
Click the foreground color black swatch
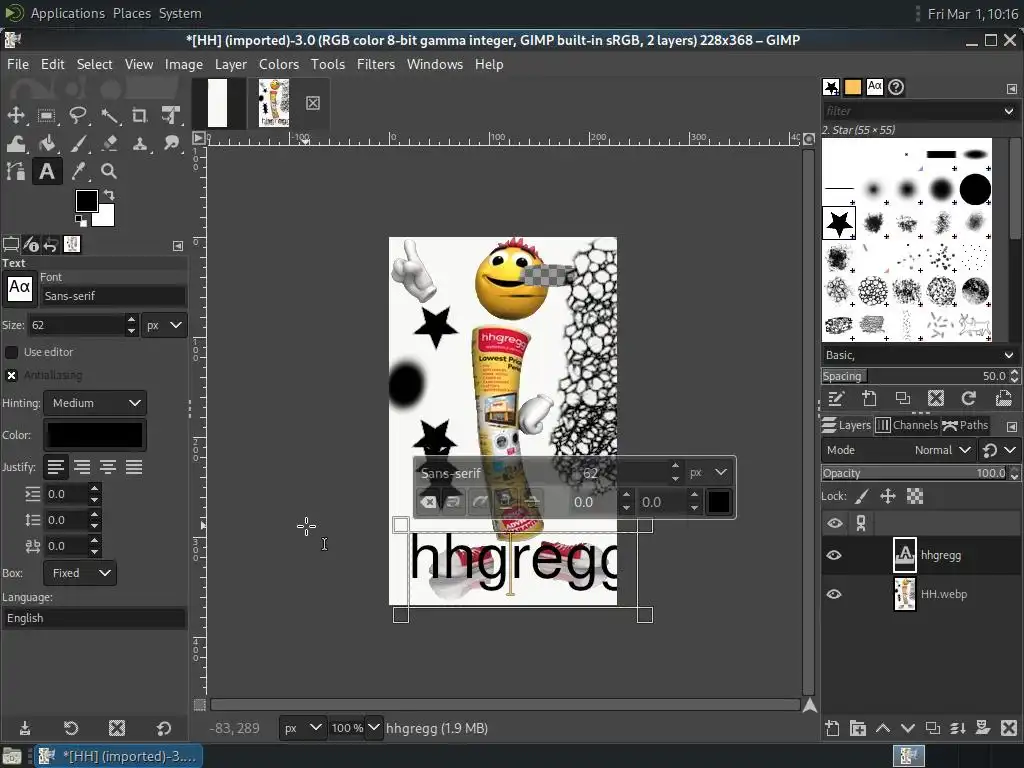coord(86,200)
